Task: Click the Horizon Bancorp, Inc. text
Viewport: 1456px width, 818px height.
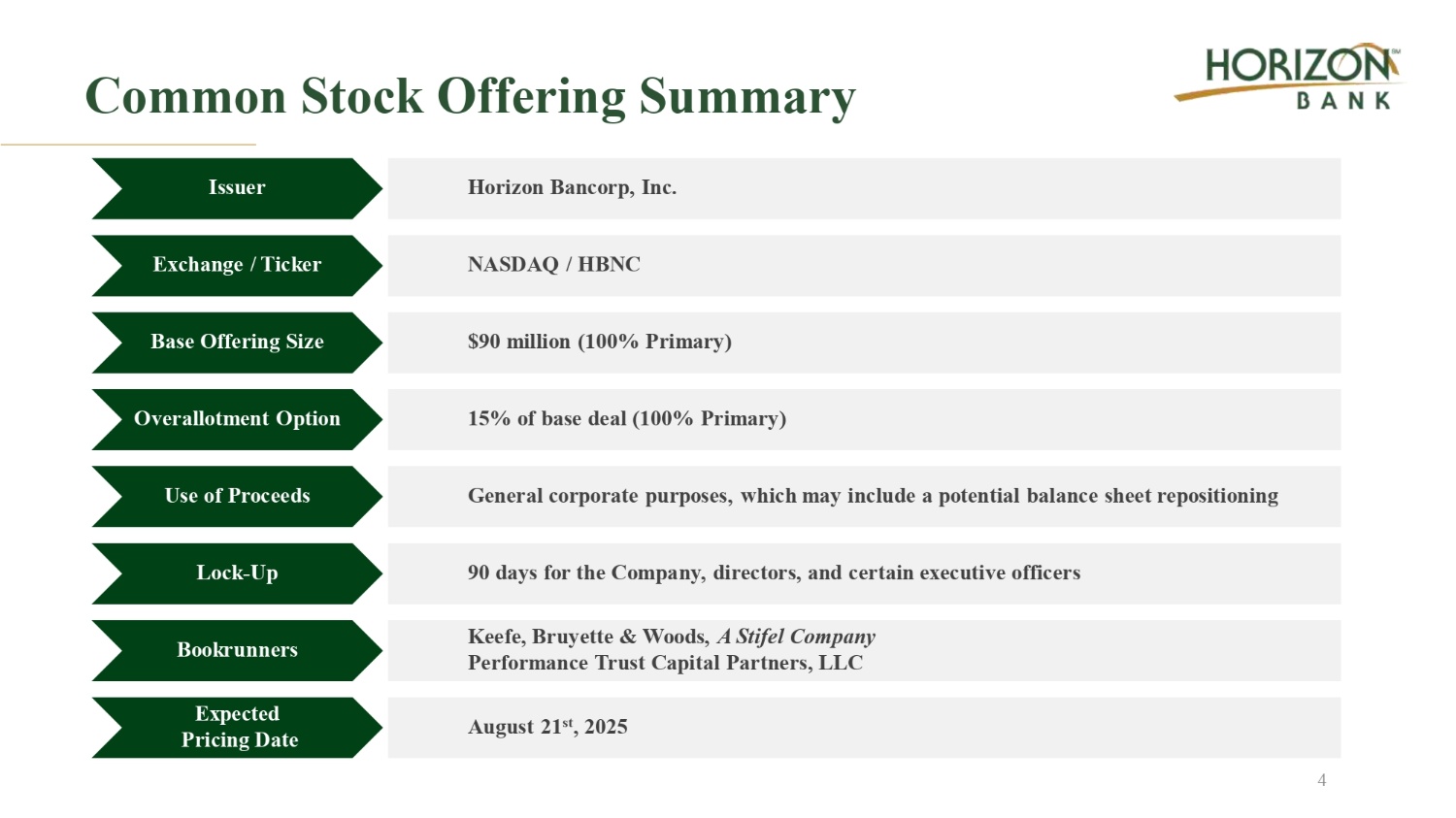Action: coord(572,188)
